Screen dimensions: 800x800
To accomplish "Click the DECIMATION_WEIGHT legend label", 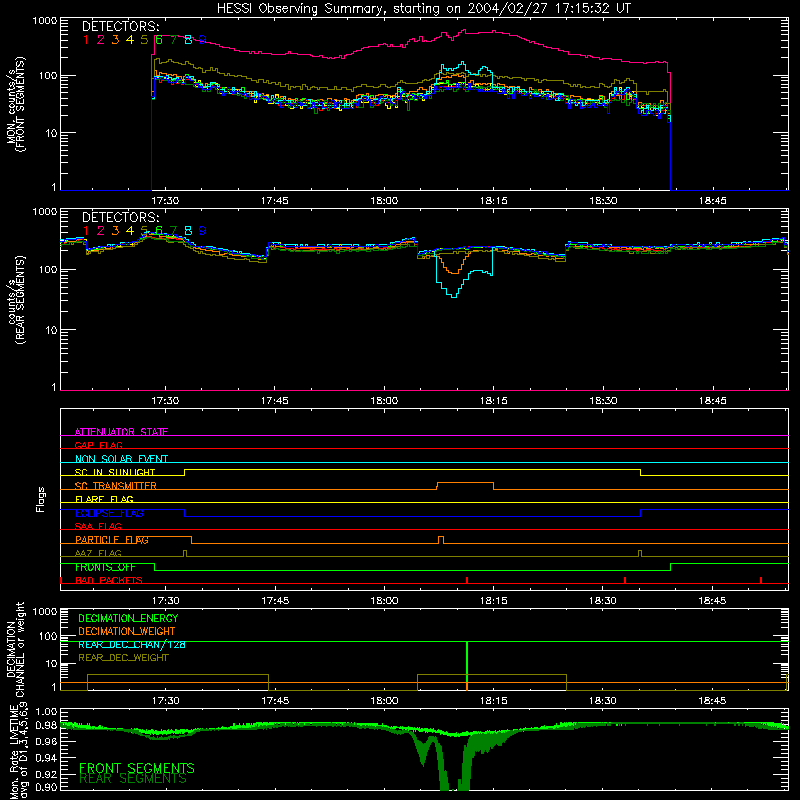I will click(x=127, y=631).
